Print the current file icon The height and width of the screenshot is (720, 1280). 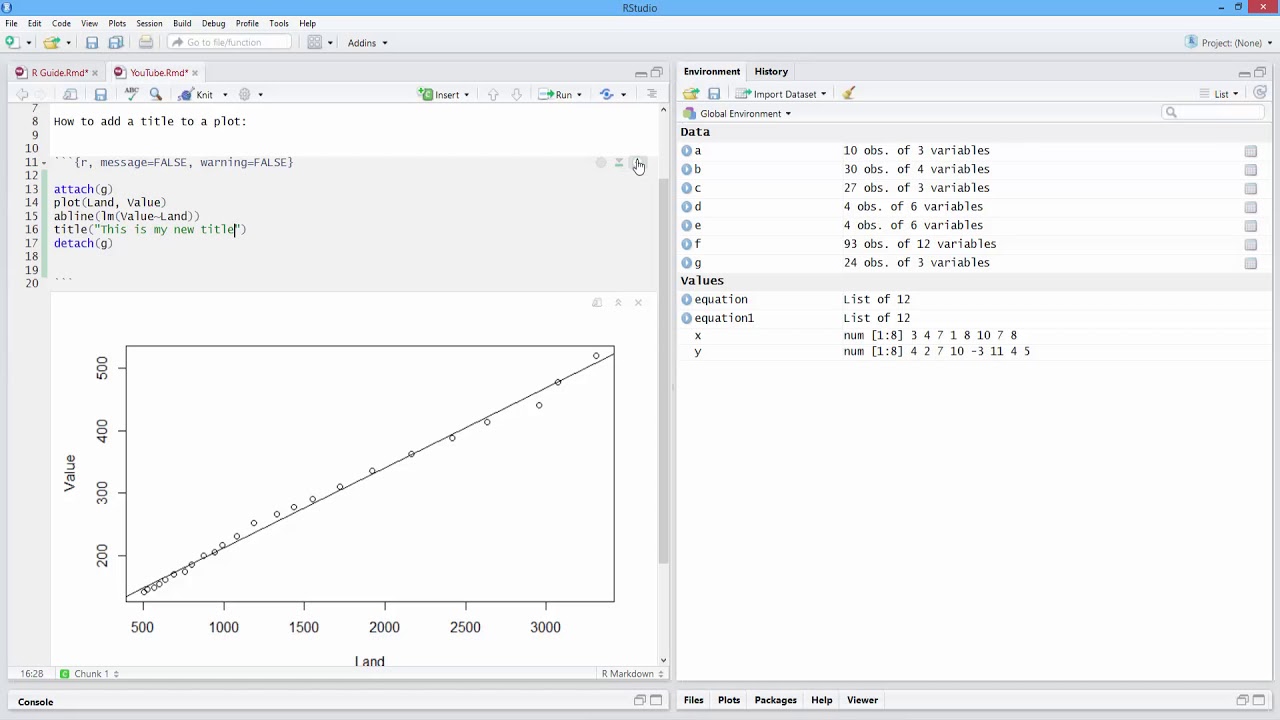tap(146, 42)
